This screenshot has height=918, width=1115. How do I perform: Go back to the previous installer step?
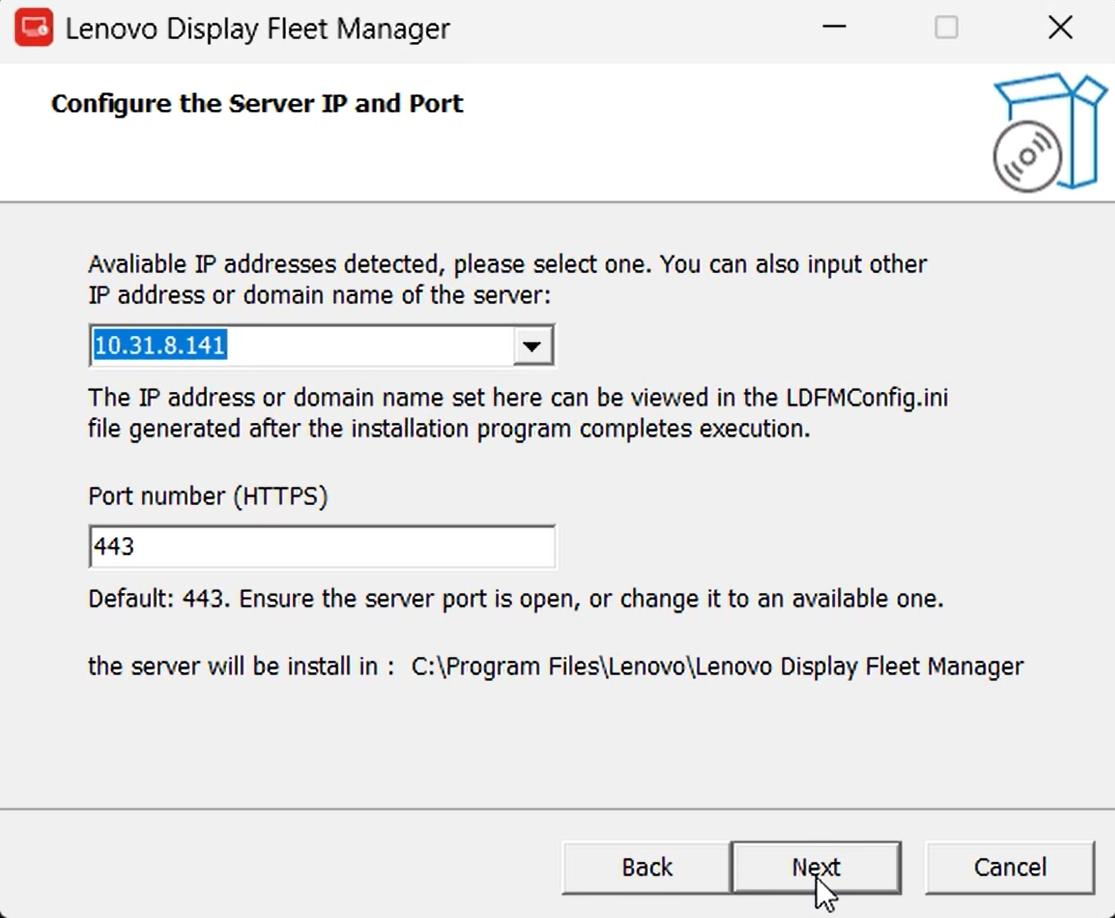[x=646, y=867]
